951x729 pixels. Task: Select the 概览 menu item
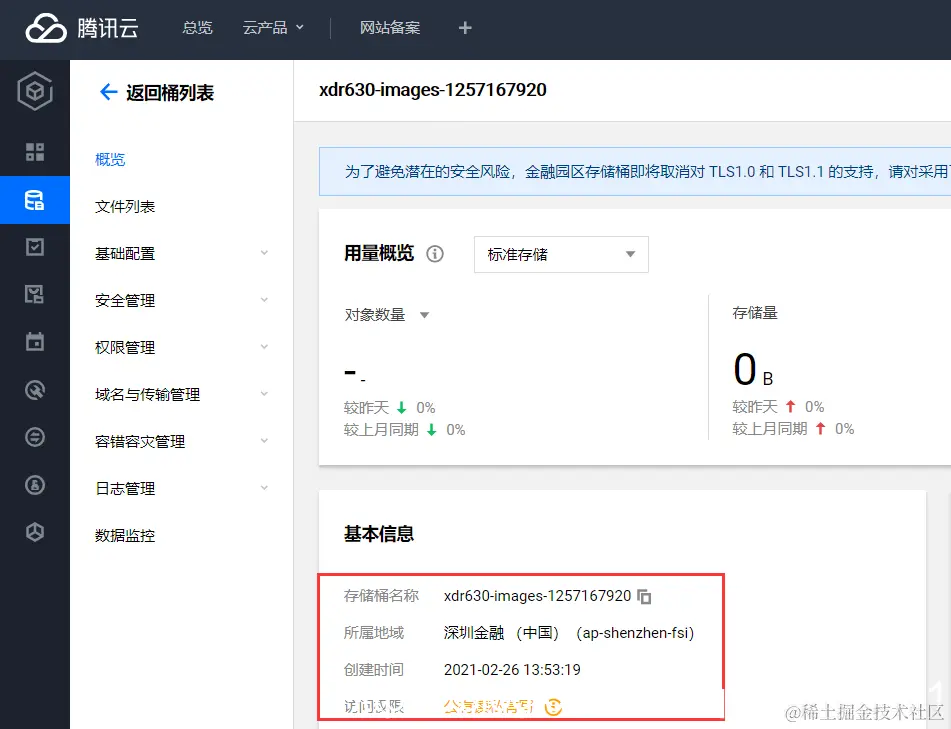coord(110,160)
